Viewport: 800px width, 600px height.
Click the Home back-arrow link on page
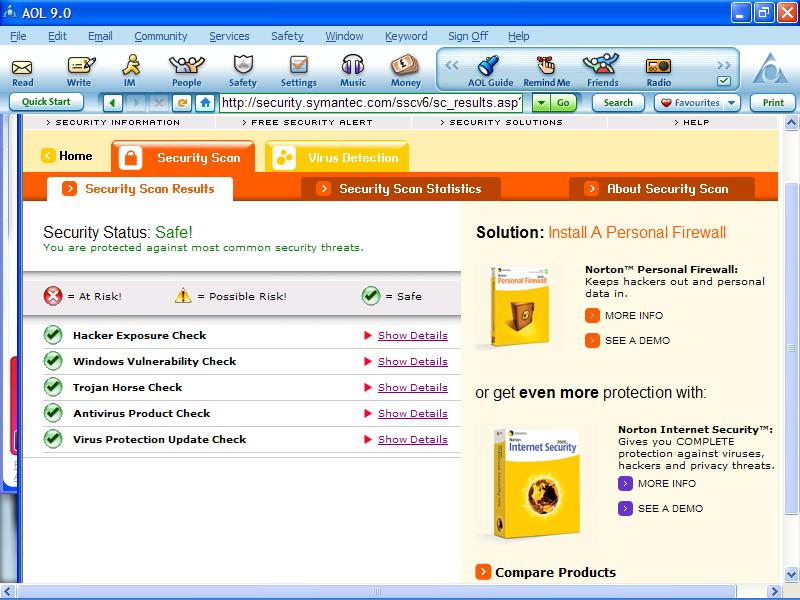[x=67, y=156]
